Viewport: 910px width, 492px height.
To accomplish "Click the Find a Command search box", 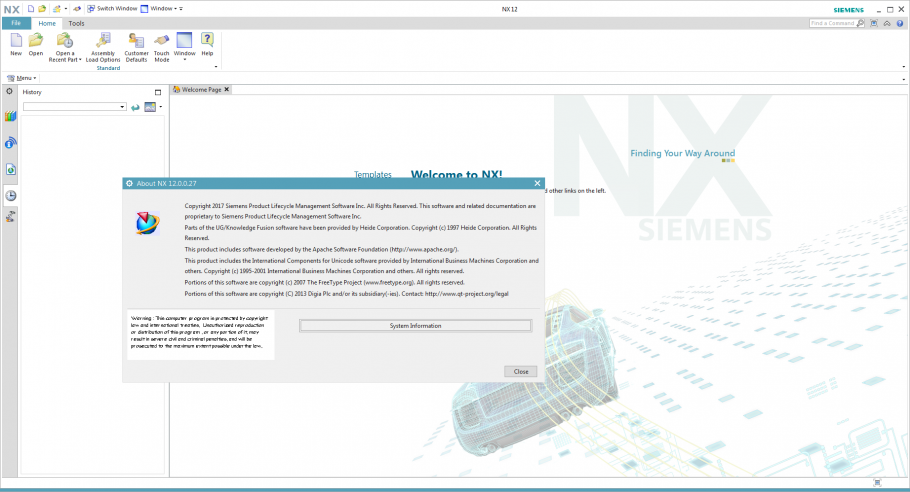I will [x=835, y=23].
